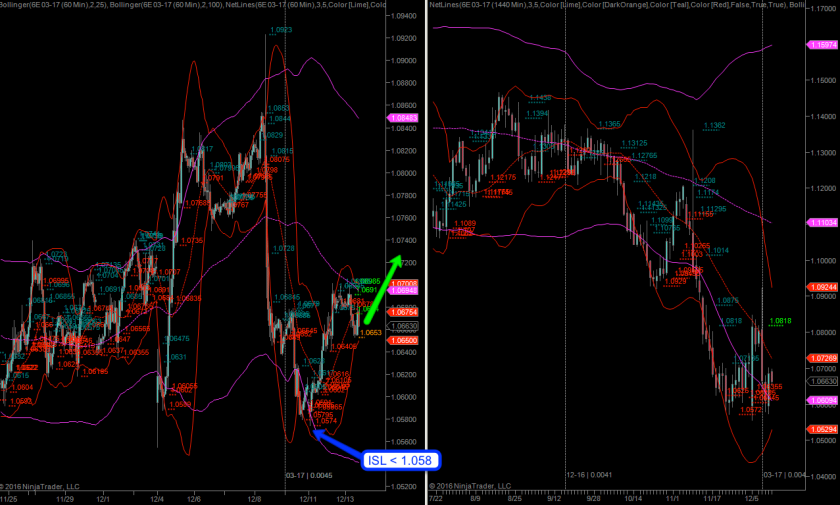Select the magenta 1.08483 price marker, left chart
This screenshot has width=840, height=505.
(x=404, y=118)
